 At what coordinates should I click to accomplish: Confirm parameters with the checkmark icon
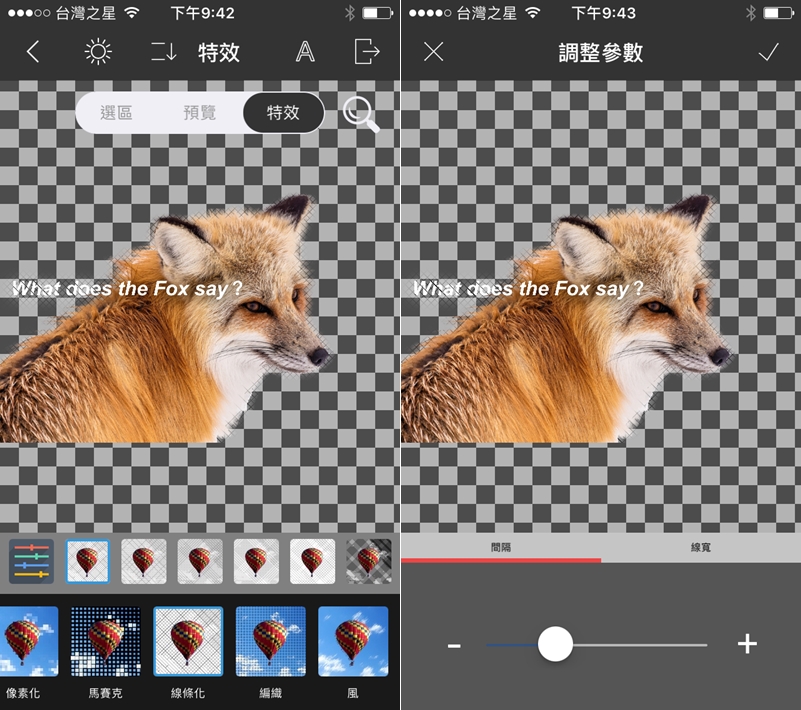pyautogui.click(x=768, y=52)
